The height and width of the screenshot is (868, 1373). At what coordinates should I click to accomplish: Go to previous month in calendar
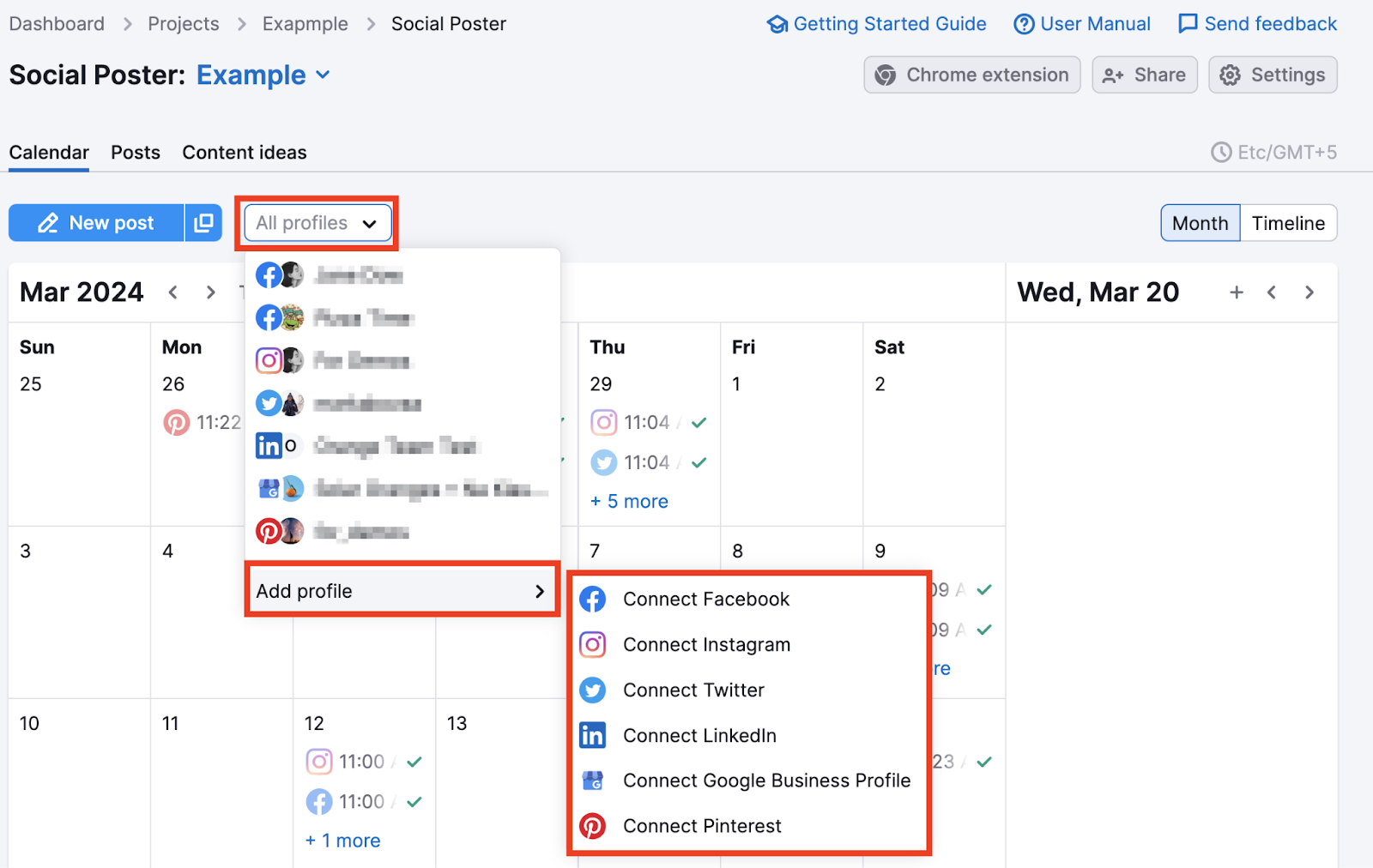[173, 292]
